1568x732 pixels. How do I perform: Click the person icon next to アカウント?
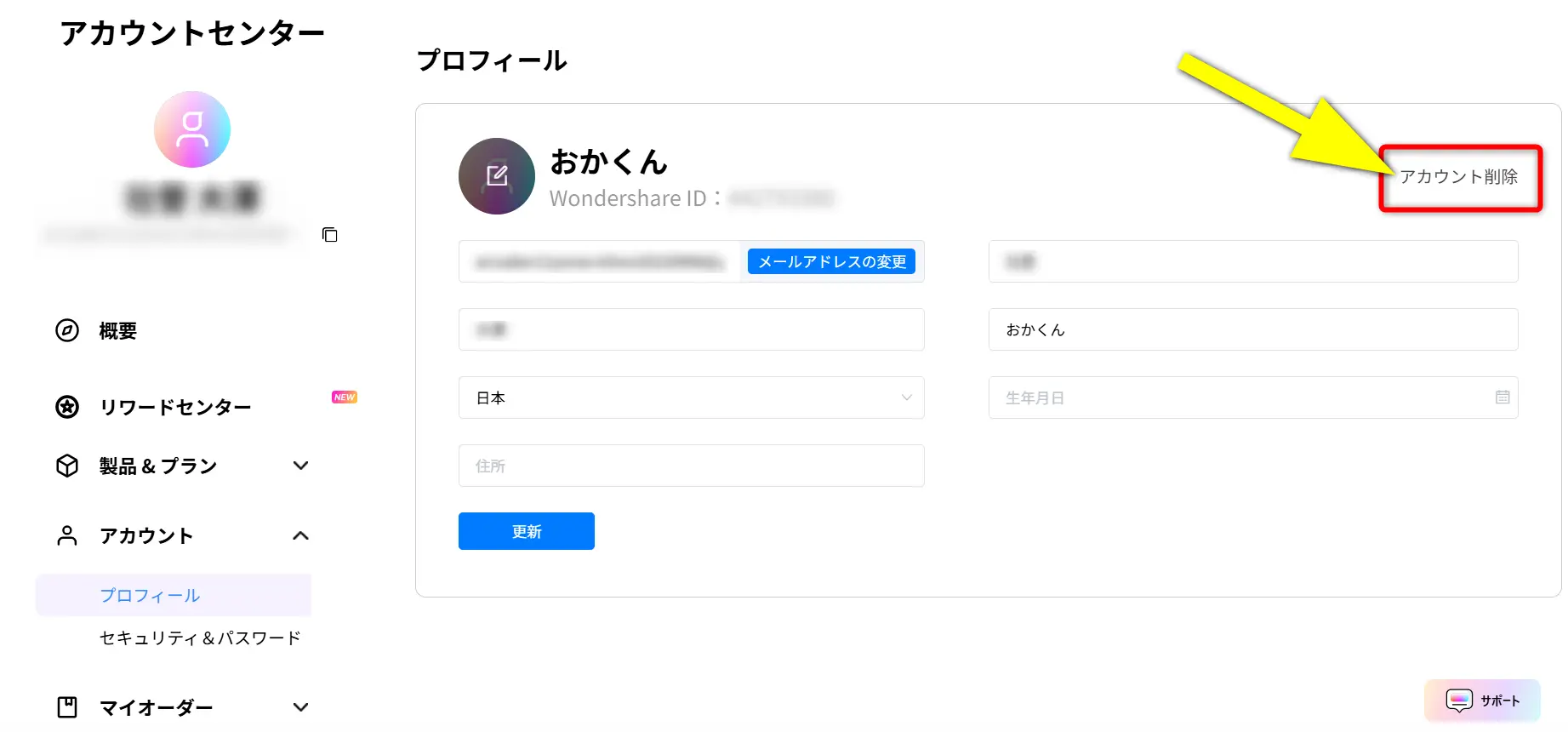[x=66, y=535]
